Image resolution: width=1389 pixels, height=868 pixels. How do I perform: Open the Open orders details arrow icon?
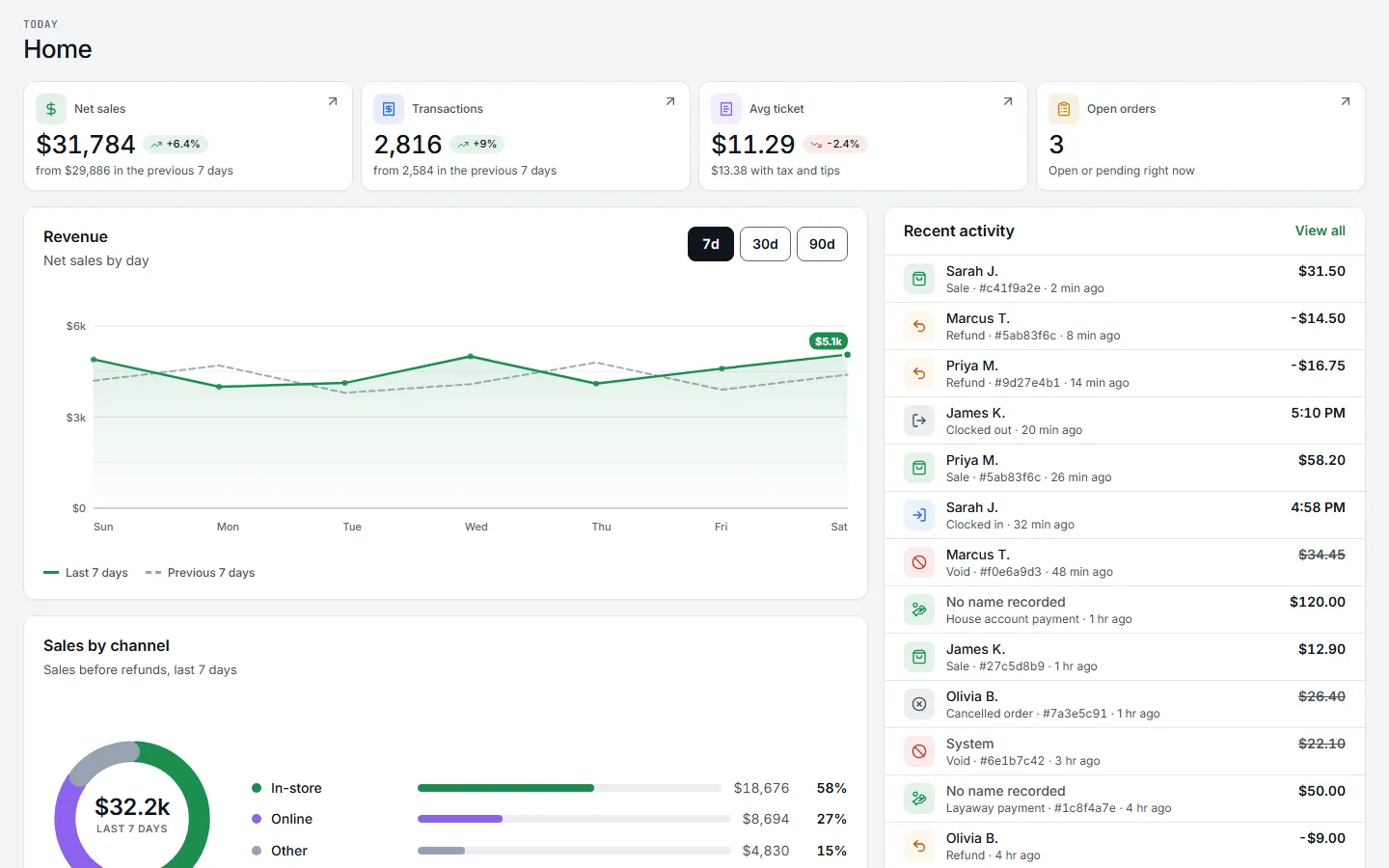[1346, 101]
